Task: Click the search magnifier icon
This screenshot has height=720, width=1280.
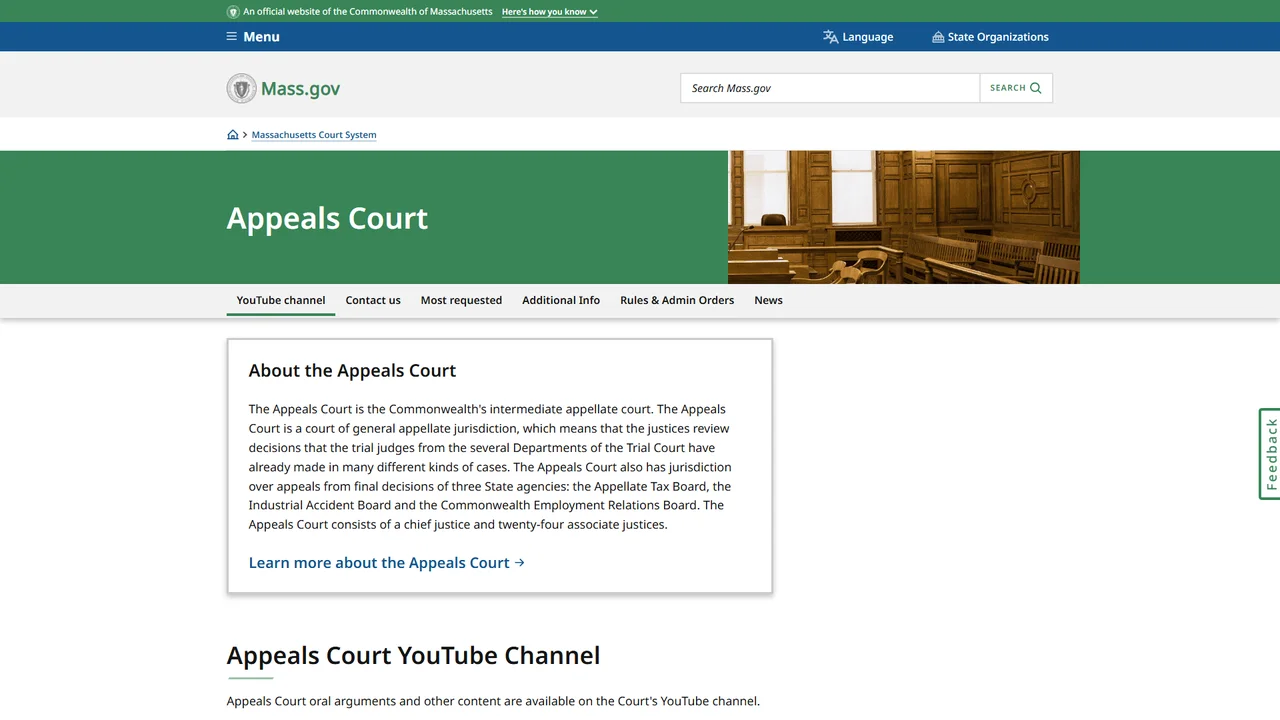Action: tap(1036, 88)
